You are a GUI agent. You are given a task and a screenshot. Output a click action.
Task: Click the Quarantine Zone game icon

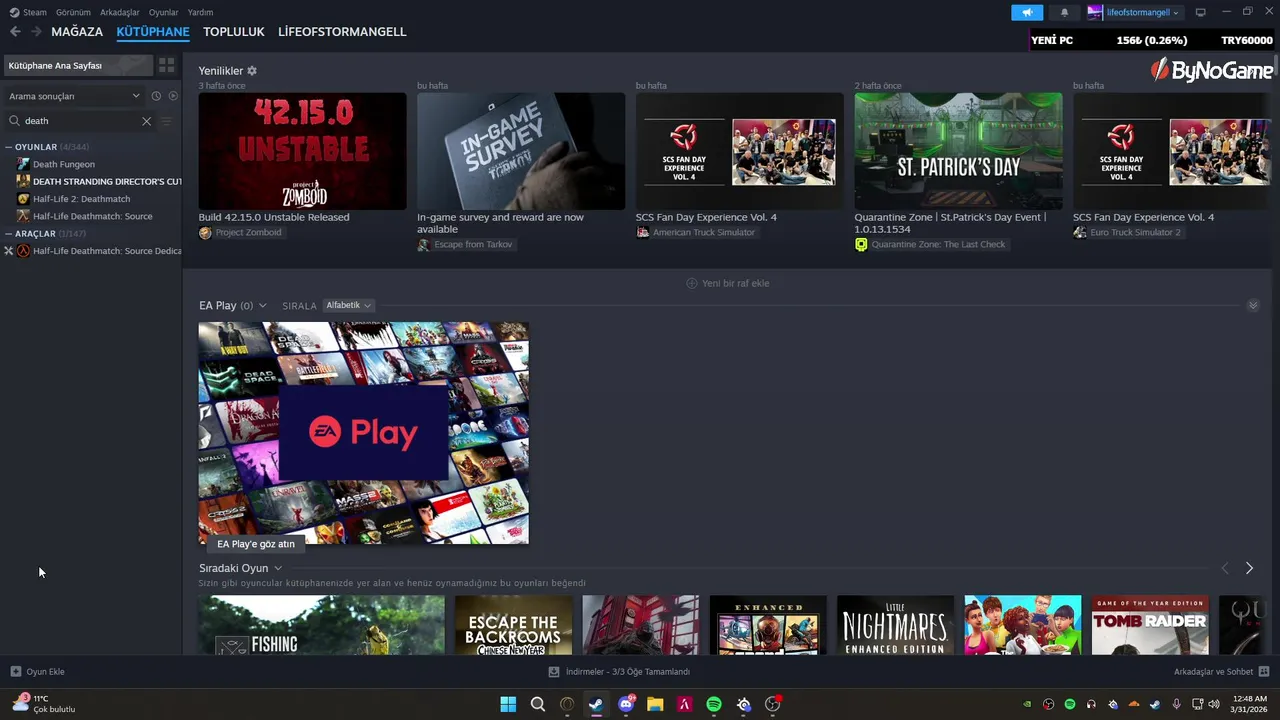[861, 245]
